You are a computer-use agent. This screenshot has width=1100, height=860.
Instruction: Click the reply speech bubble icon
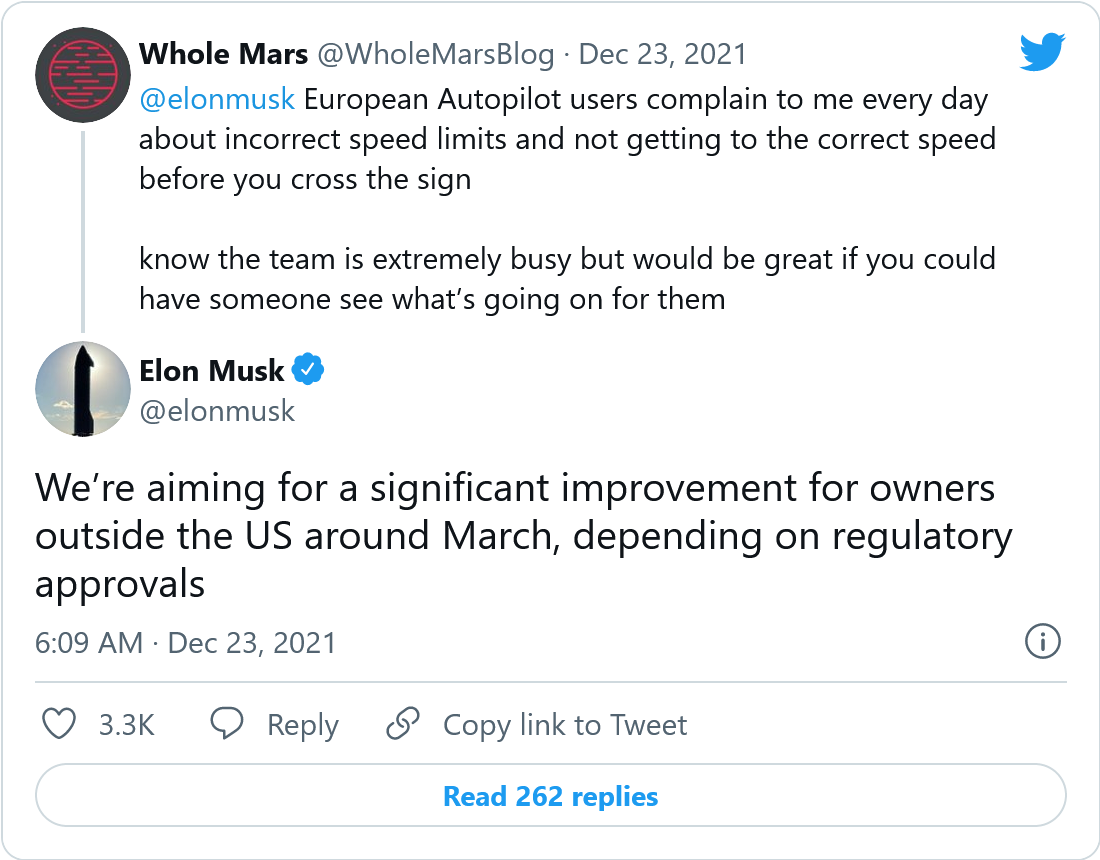[x=228, y=724]
